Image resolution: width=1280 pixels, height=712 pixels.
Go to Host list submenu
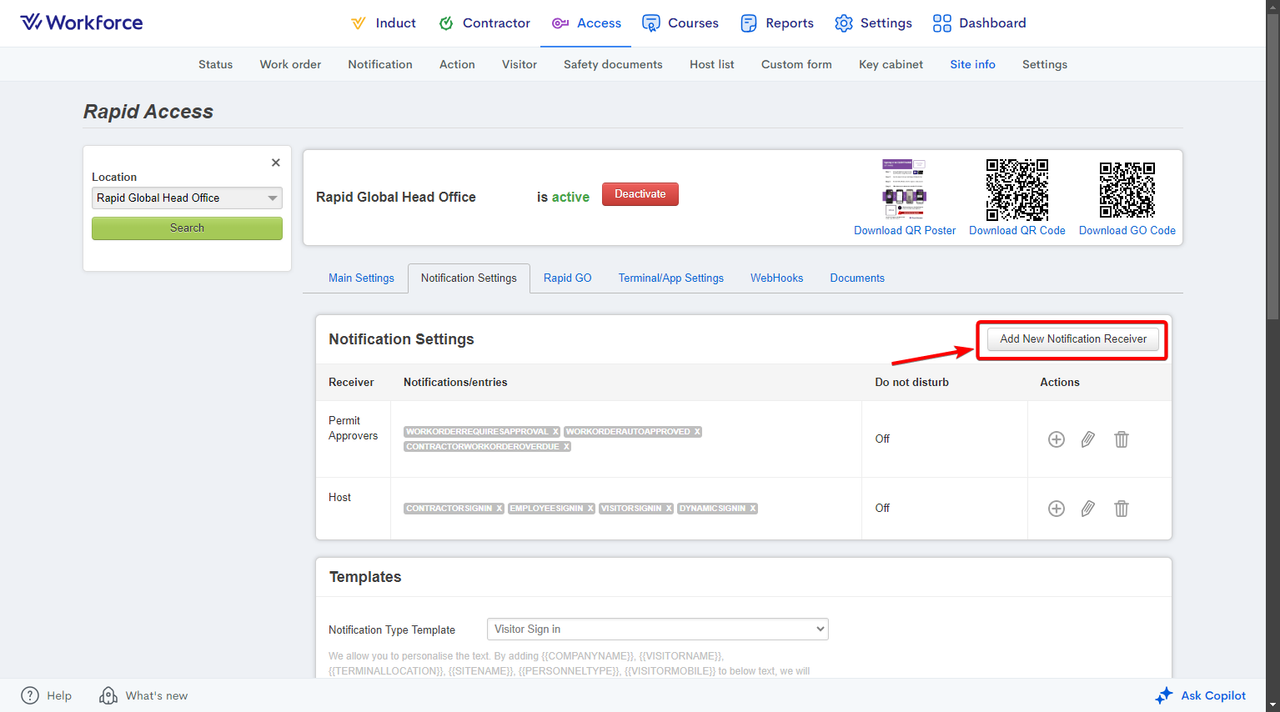click(712, 64)
